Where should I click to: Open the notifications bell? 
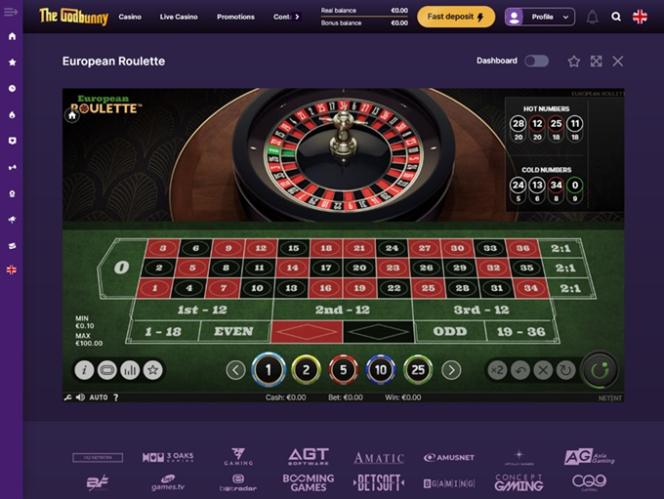coord(592,17)
